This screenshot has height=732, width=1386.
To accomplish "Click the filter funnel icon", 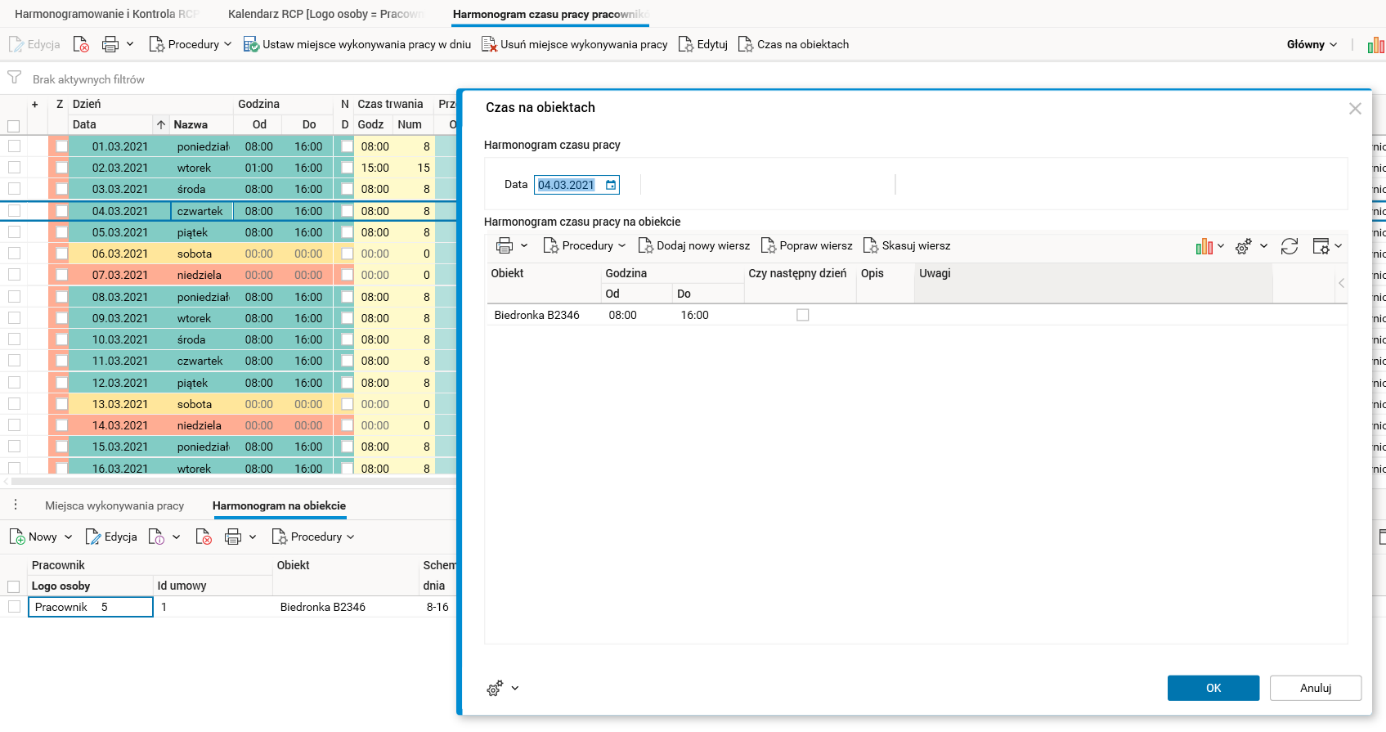I will tap(14, 78).
